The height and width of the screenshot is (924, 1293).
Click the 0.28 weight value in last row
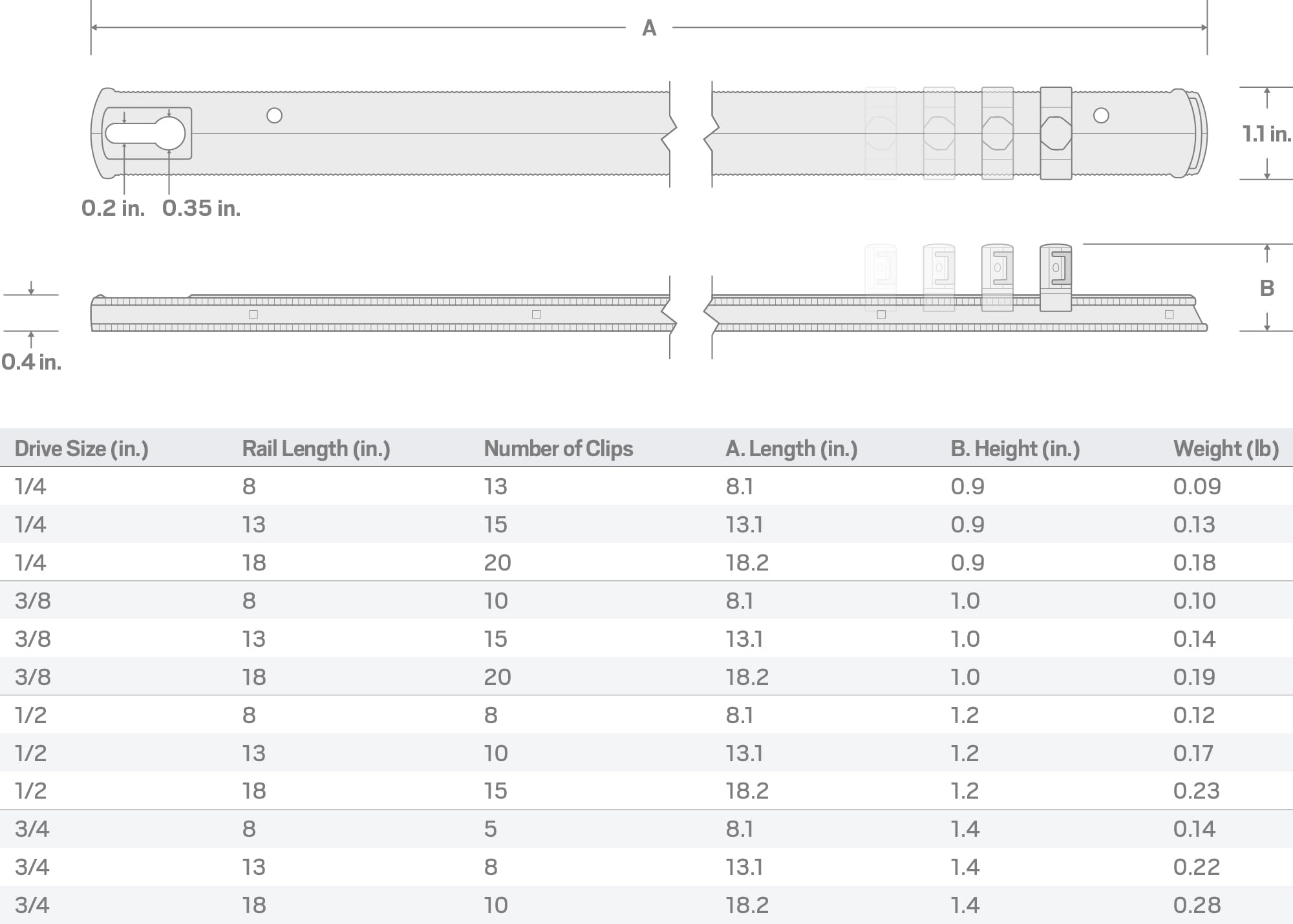1197,905
